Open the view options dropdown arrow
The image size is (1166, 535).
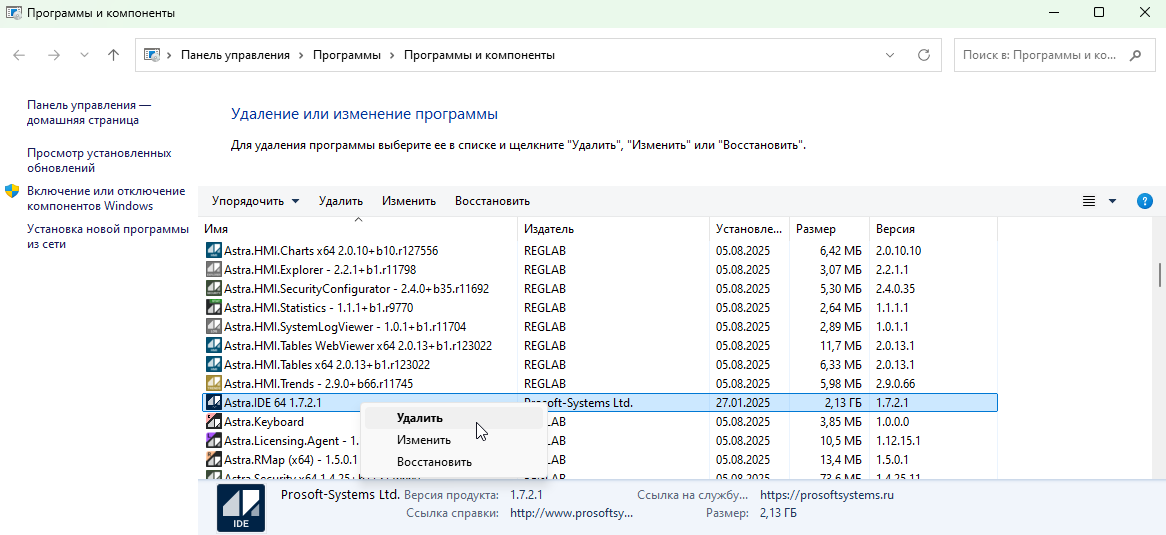point(1112,201)
